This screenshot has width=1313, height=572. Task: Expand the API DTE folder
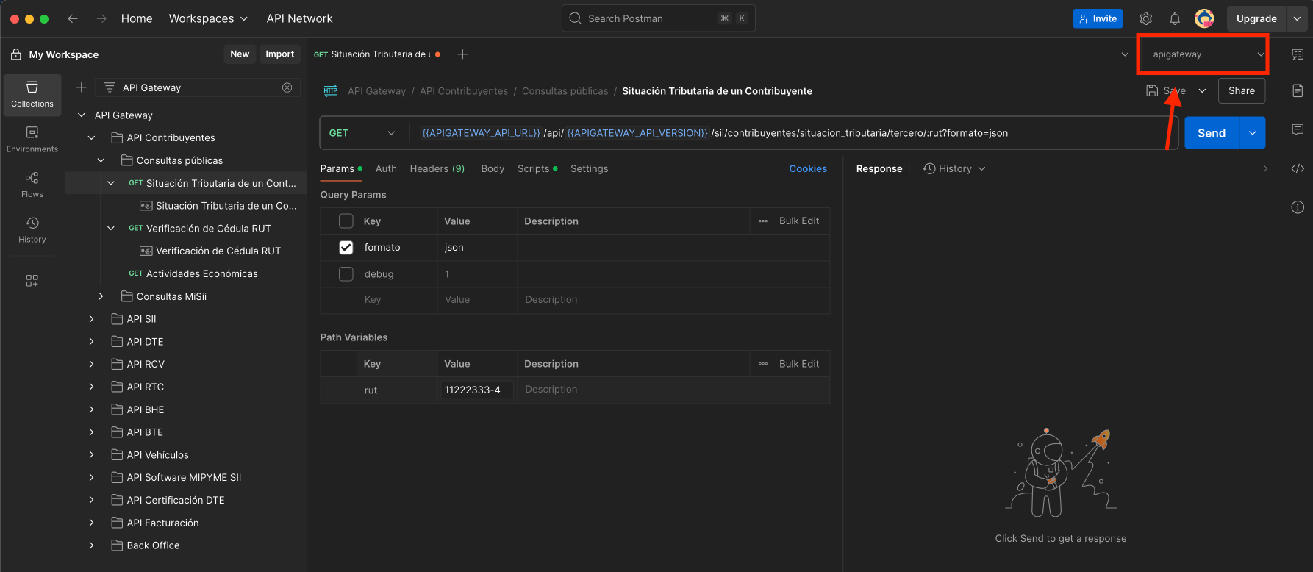[x=92, y=342]
